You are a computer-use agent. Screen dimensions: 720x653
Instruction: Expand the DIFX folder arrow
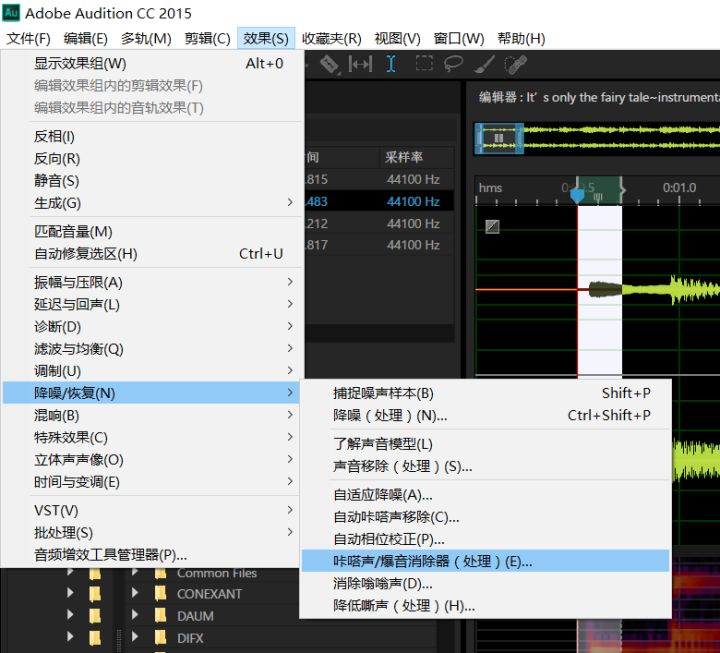[135, 637]
